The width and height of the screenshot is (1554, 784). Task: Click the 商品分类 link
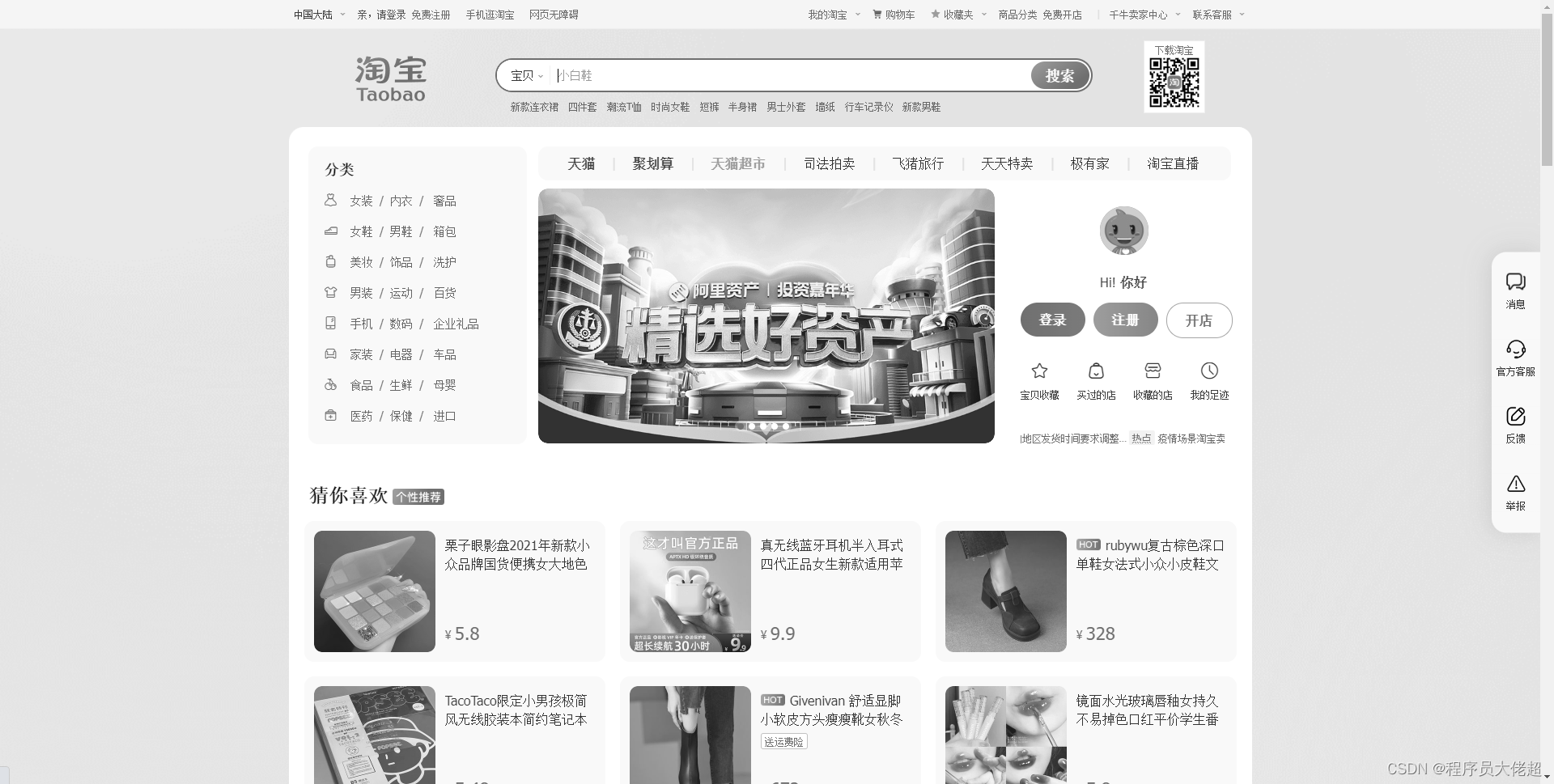coord(1017,15)
